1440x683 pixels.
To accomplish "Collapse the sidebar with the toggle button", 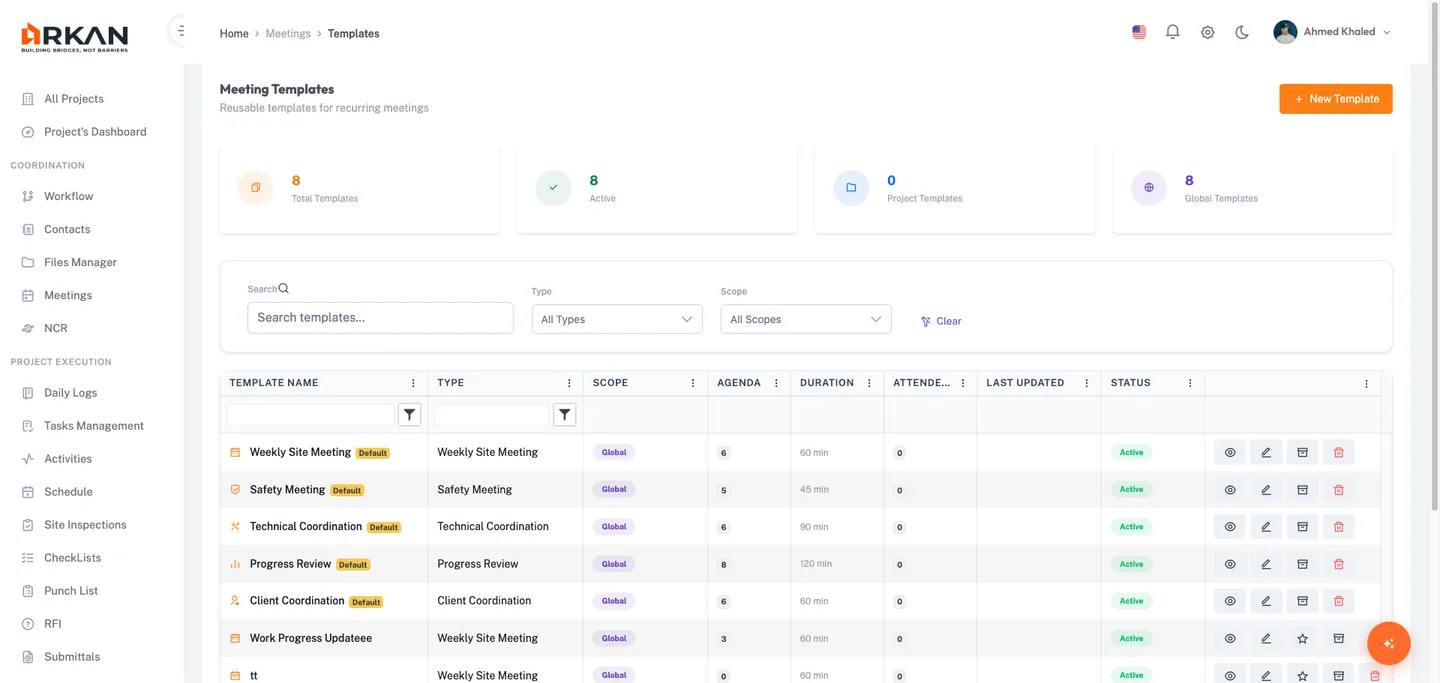I will (x=179, y=31).
